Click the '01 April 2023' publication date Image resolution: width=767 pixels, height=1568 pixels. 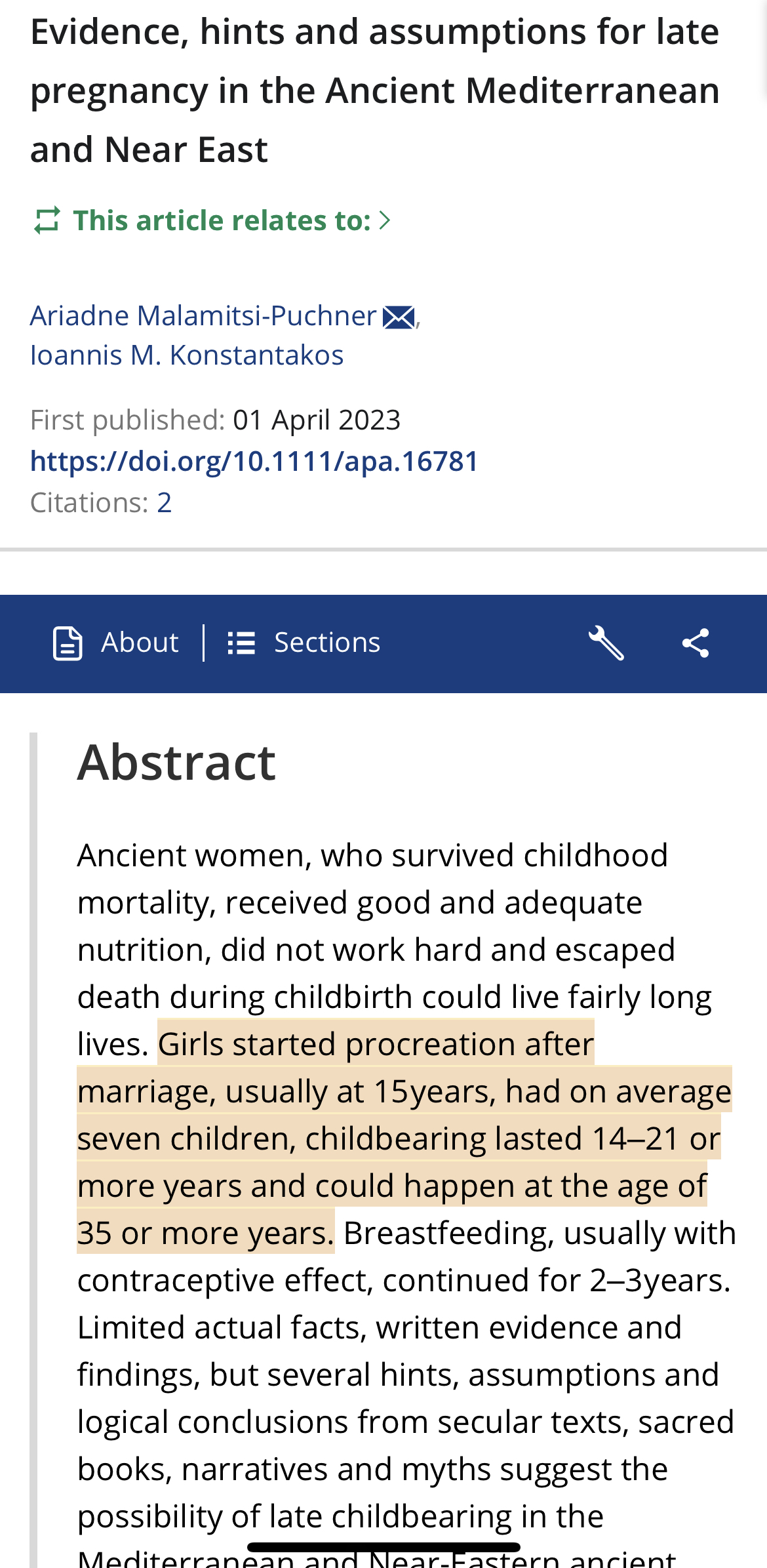click(317, 420)
